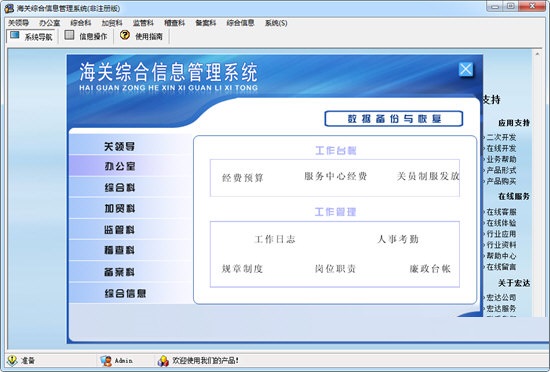Click the 在线服务 heading
This screenshot has width=550, height=372.
(x=514, y=196)
